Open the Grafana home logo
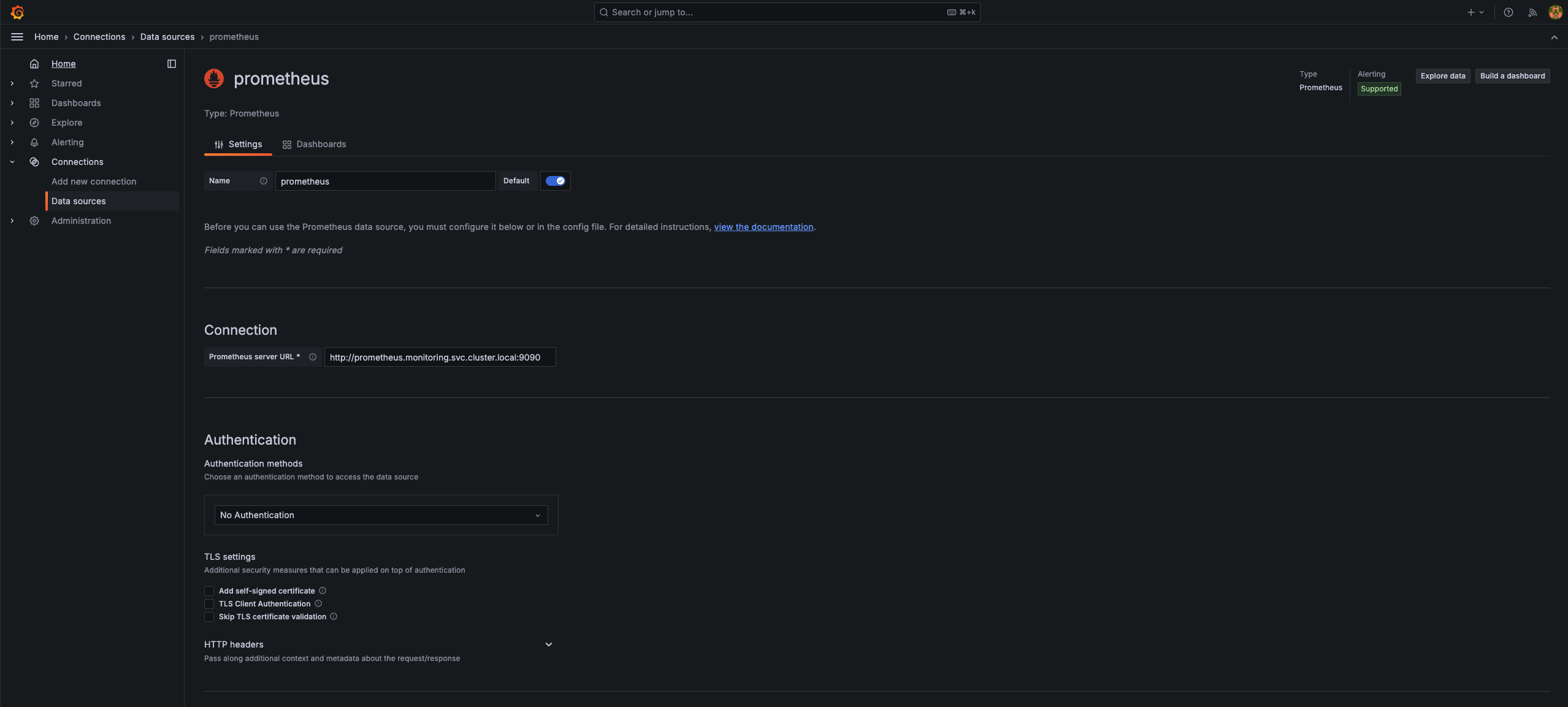Image resolution: width=1568 pixels, height=707 pixels. click(17, 12)
